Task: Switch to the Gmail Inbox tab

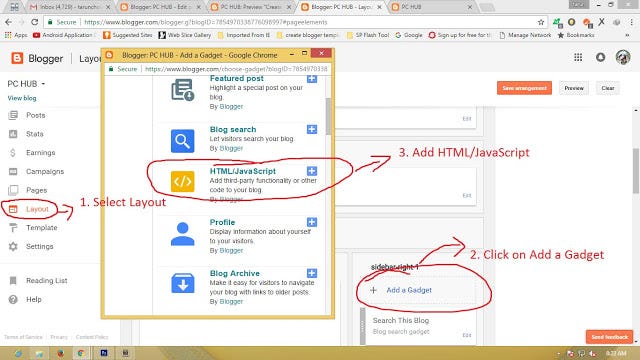Action: tap(69, 7)
